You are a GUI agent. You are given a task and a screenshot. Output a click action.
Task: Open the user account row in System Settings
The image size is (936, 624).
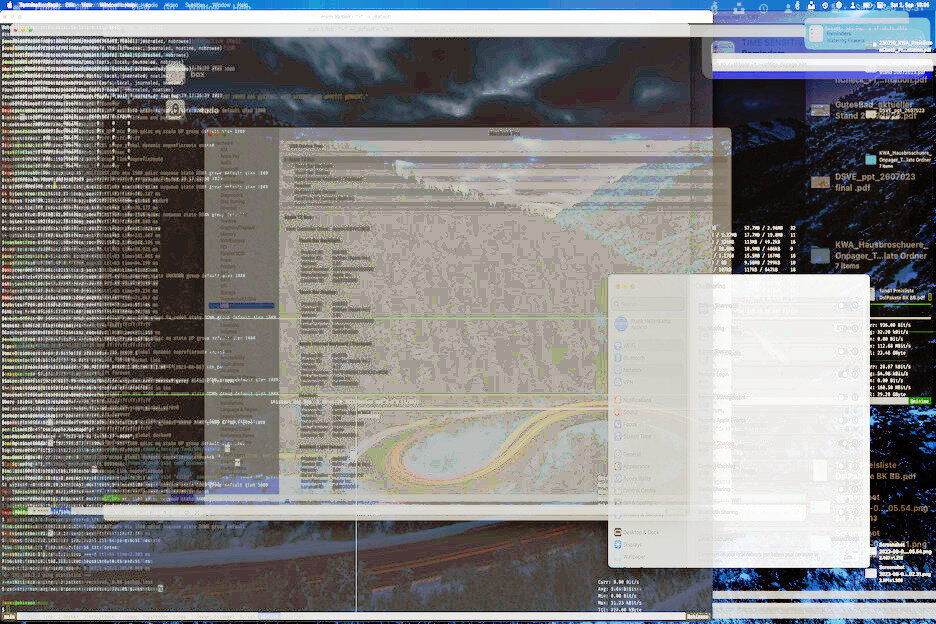click(648, 324)
